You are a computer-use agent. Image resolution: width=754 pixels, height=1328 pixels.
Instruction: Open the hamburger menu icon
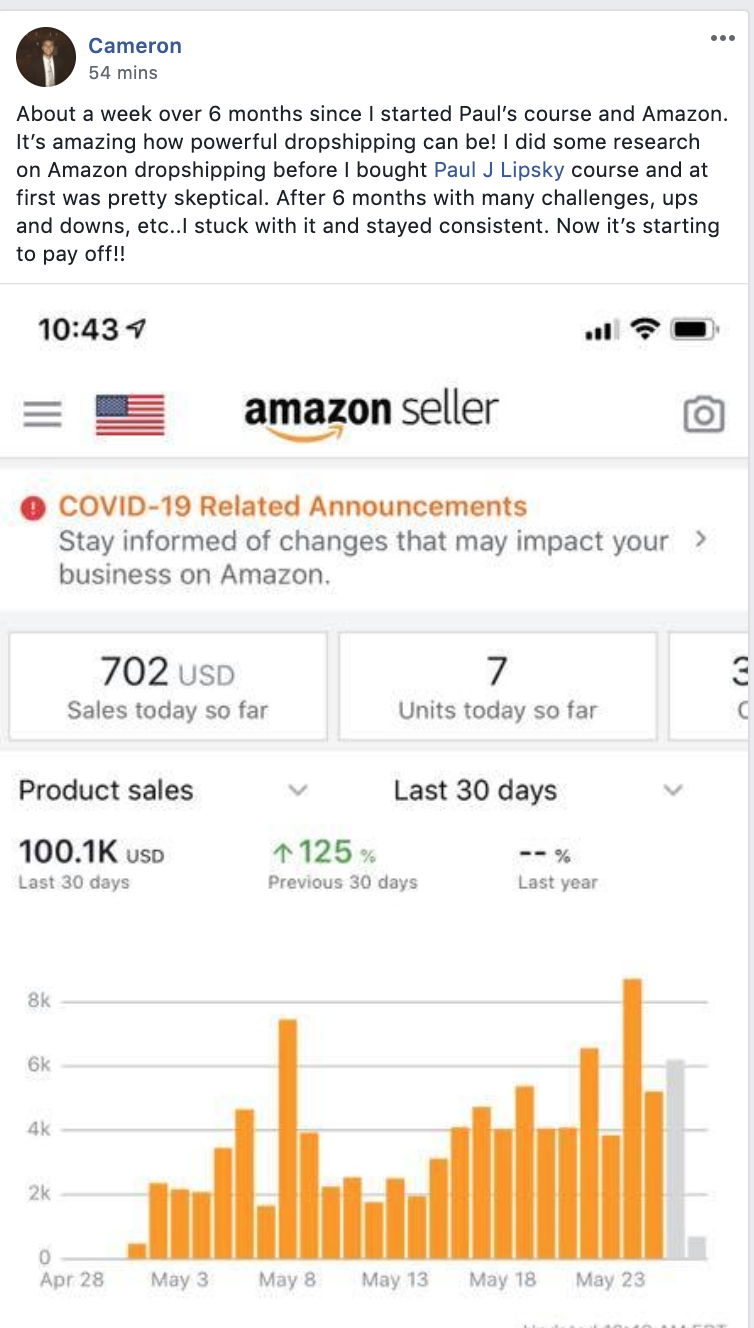click(x=42, y=413)
